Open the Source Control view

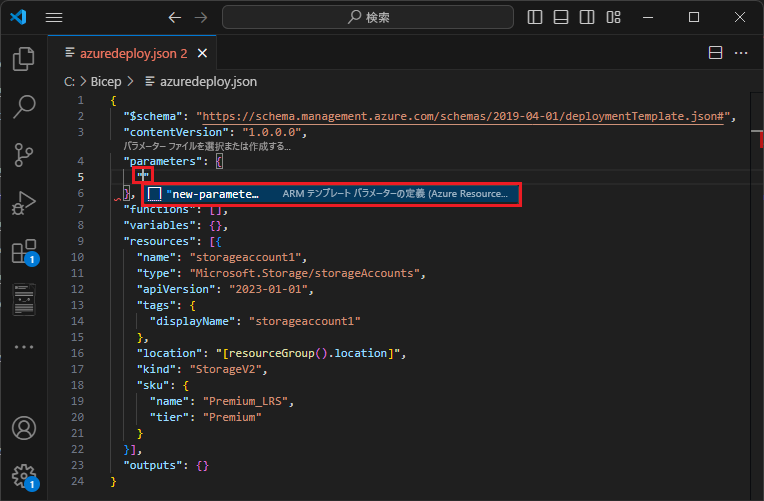point(23,155)
